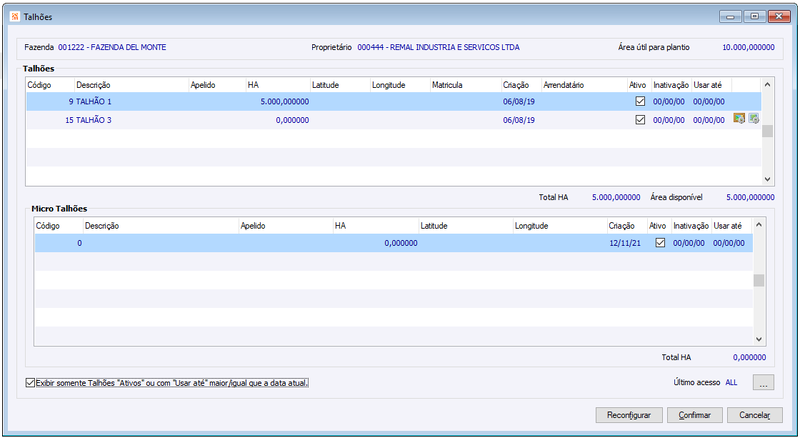Click HA value 0,000000 of TALHÃO 3
Screen dimensions: 800x438
(x=292, y=120)
